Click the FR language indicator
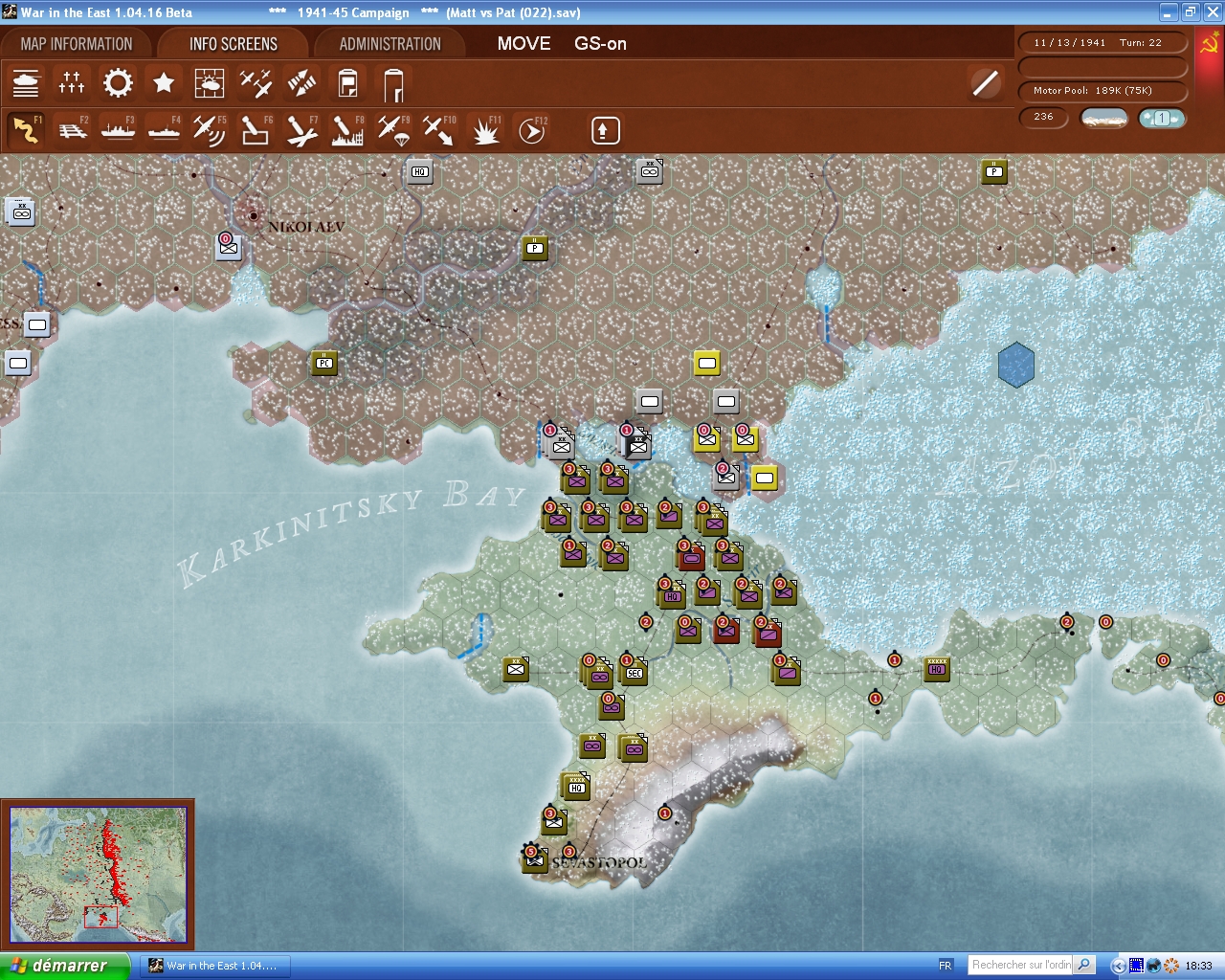This screenshot has height=980, width=1225. 946,966
